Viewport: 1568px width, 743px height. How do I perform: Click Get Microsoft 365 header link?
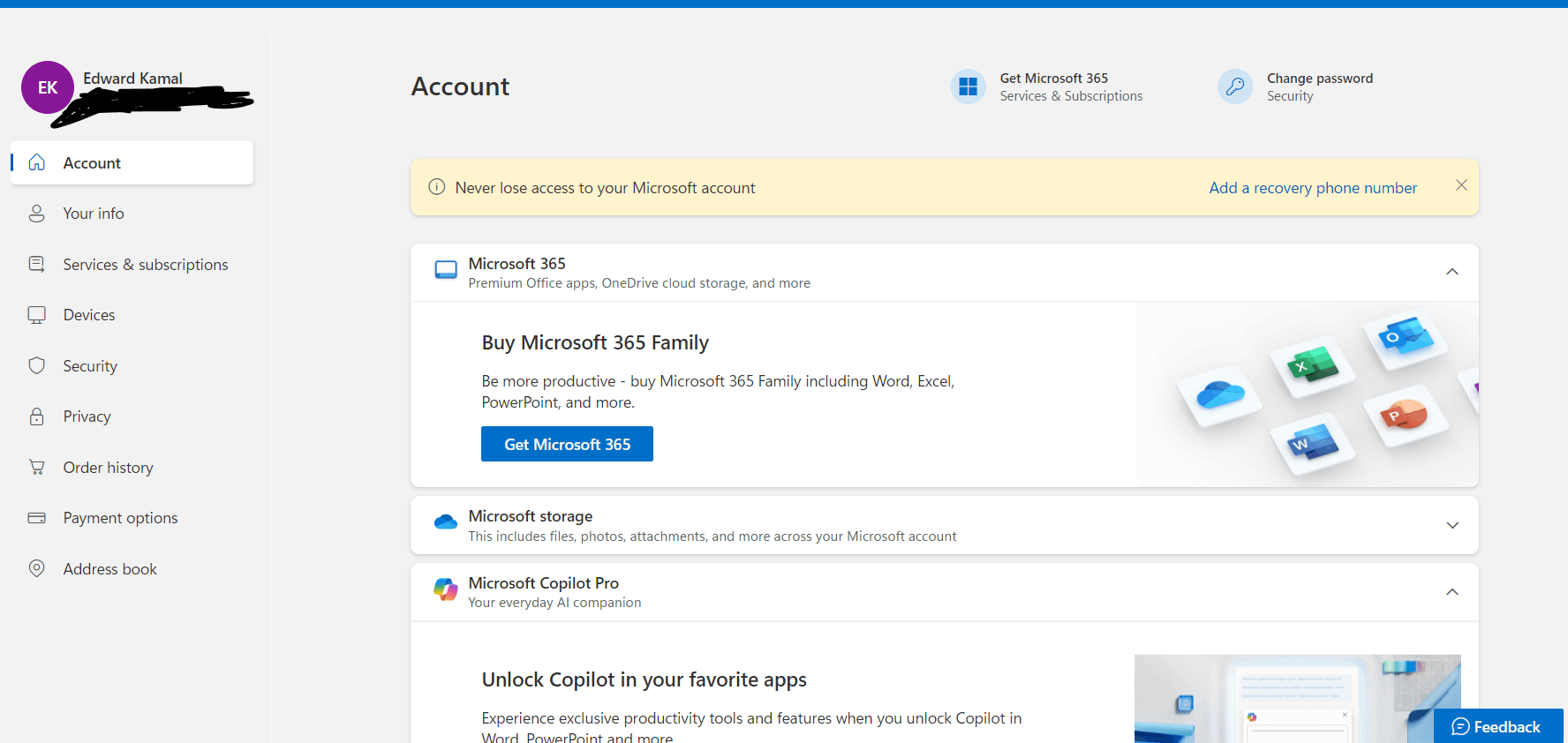[1053, 78]
